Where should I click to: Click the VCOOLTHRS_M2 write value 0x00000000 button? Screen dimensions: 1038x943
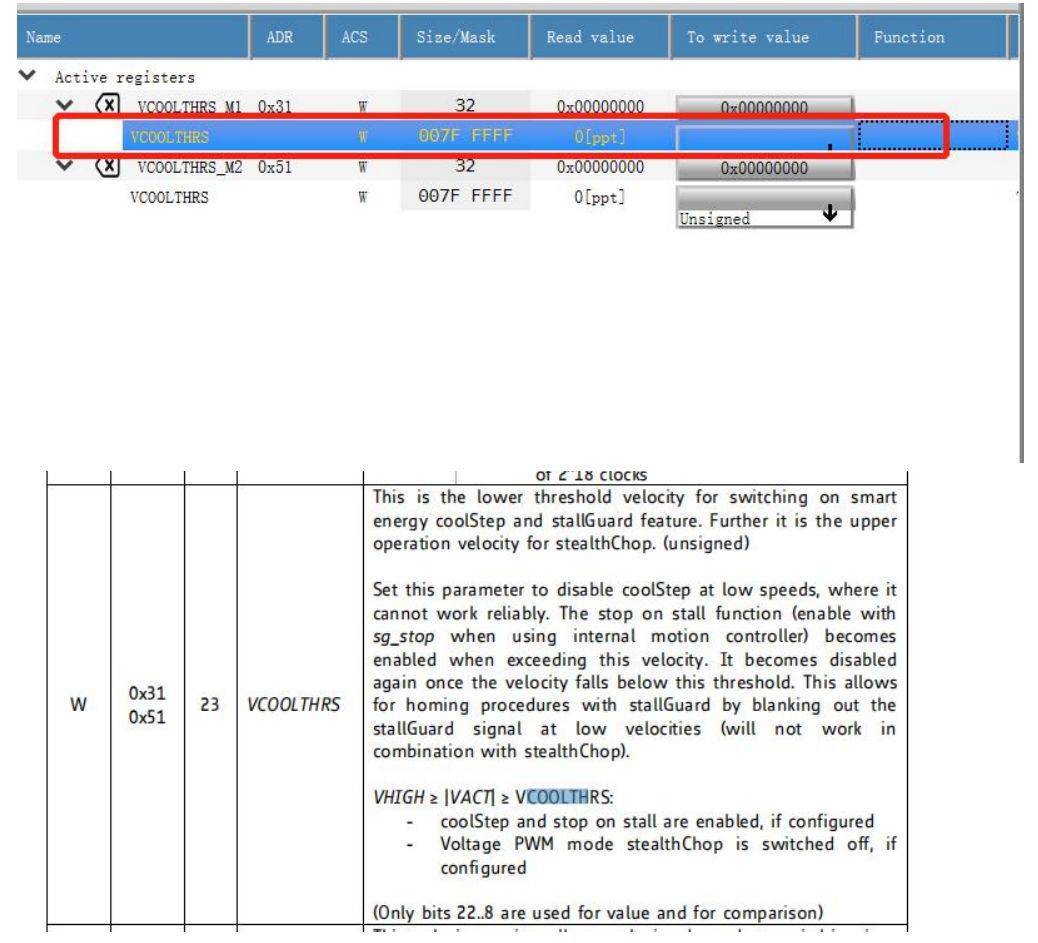click(765, 168)
